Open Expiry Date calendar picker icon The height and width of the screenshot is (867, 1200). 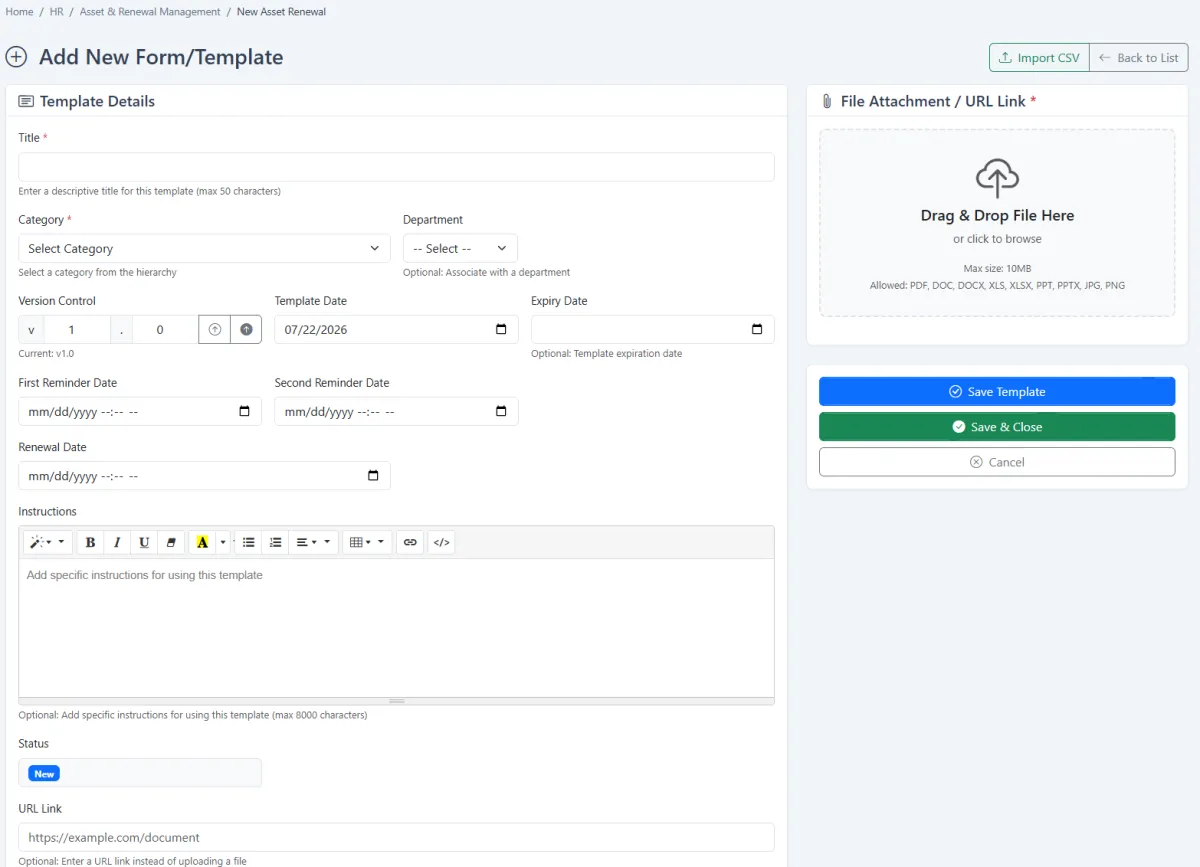pos(757,329)
